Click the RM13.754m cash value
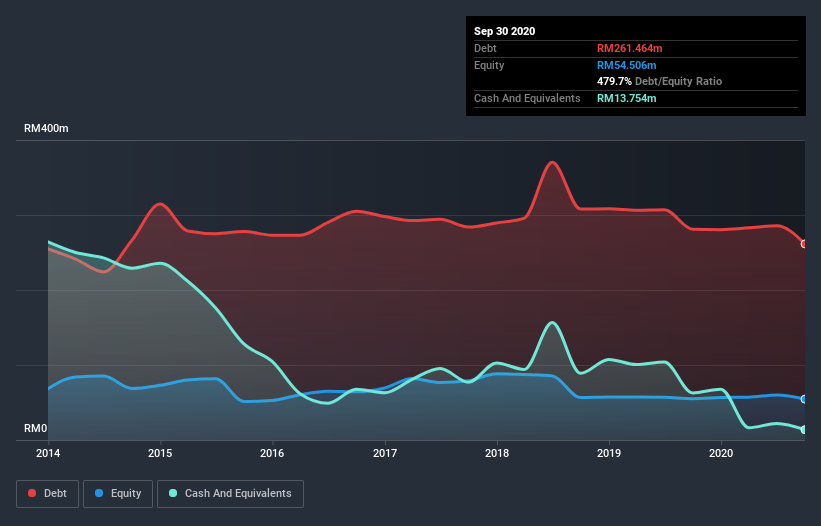 coord(627,98)
